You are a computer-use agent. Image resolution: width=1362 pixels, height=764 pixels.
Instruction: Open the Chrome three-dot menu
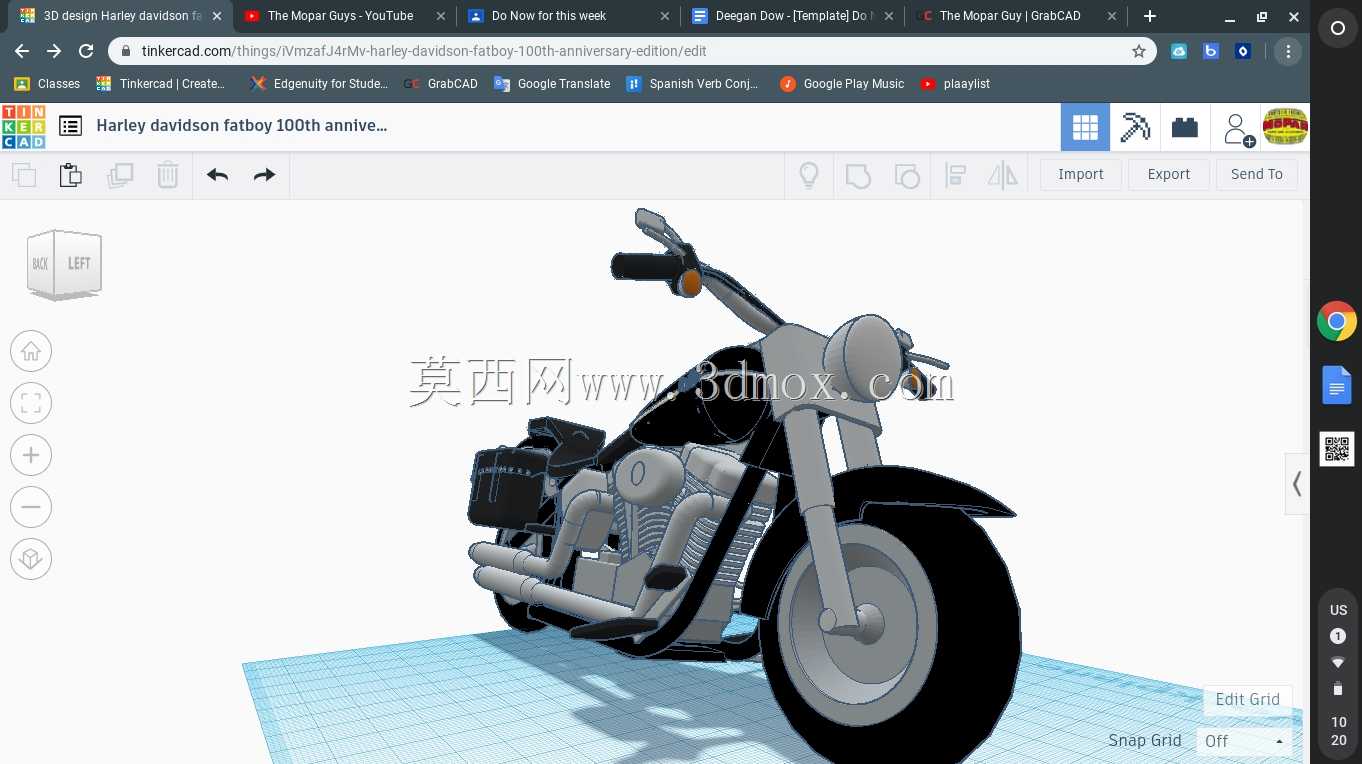[x=1288, y=51]
